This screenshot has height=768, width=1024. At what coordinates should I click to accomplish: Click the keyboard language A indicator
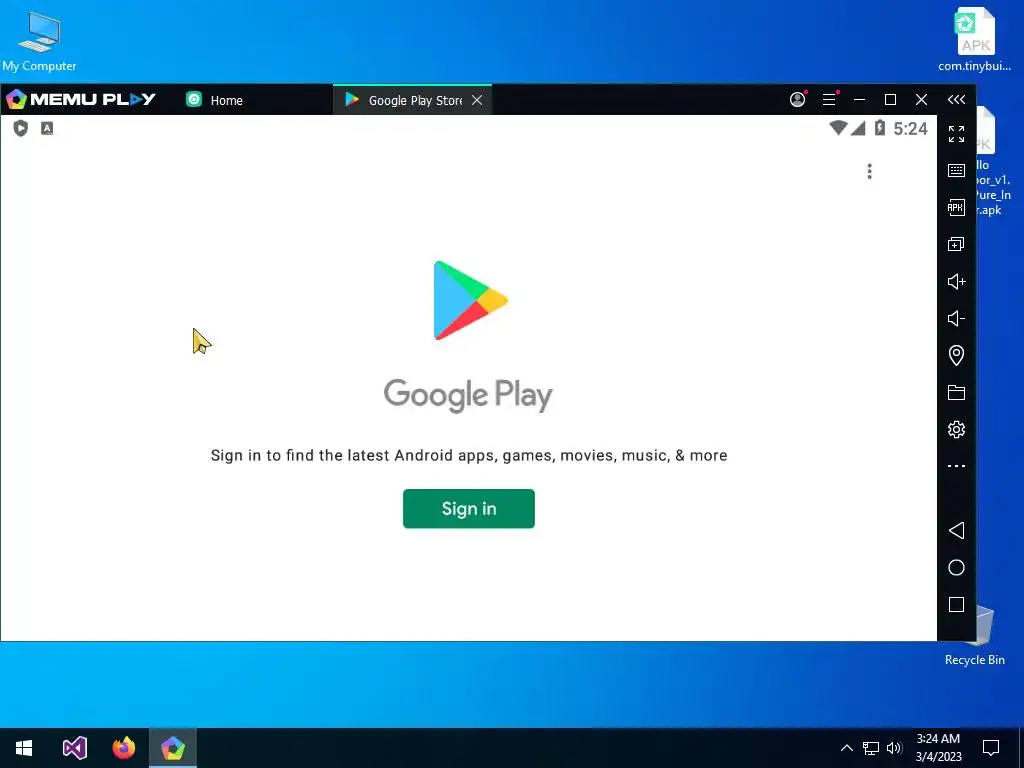(47, 128)
